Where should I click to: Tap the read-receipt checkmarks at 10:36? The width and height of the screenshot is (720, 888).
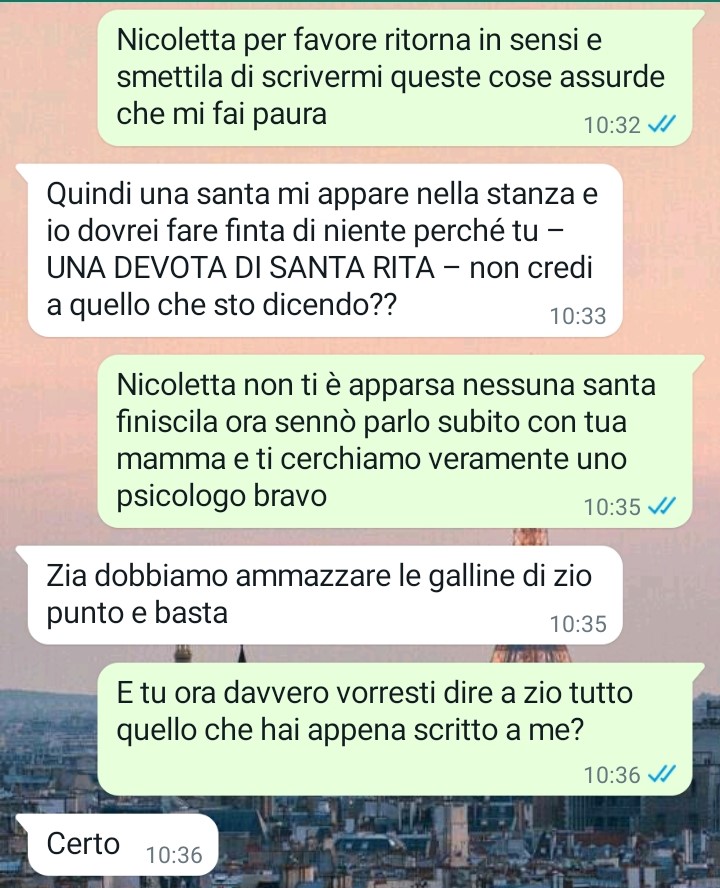[661, 774]
